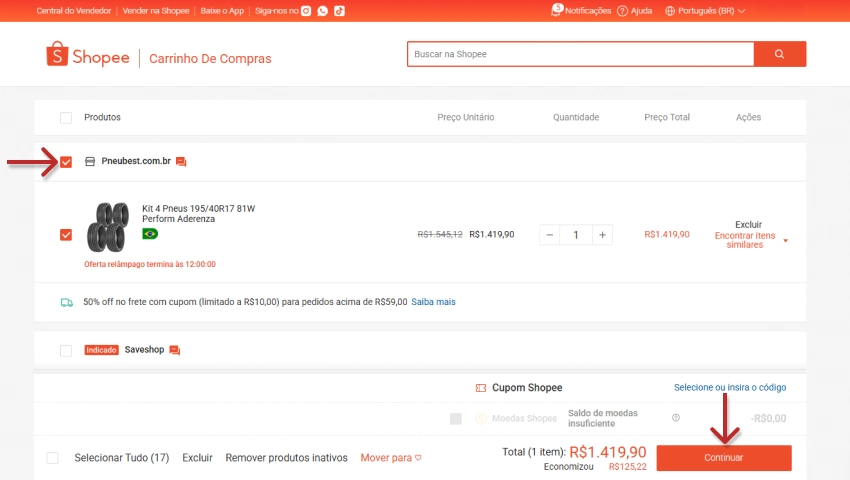Open chat with Pneubest.com.br seller

[181, 162]
